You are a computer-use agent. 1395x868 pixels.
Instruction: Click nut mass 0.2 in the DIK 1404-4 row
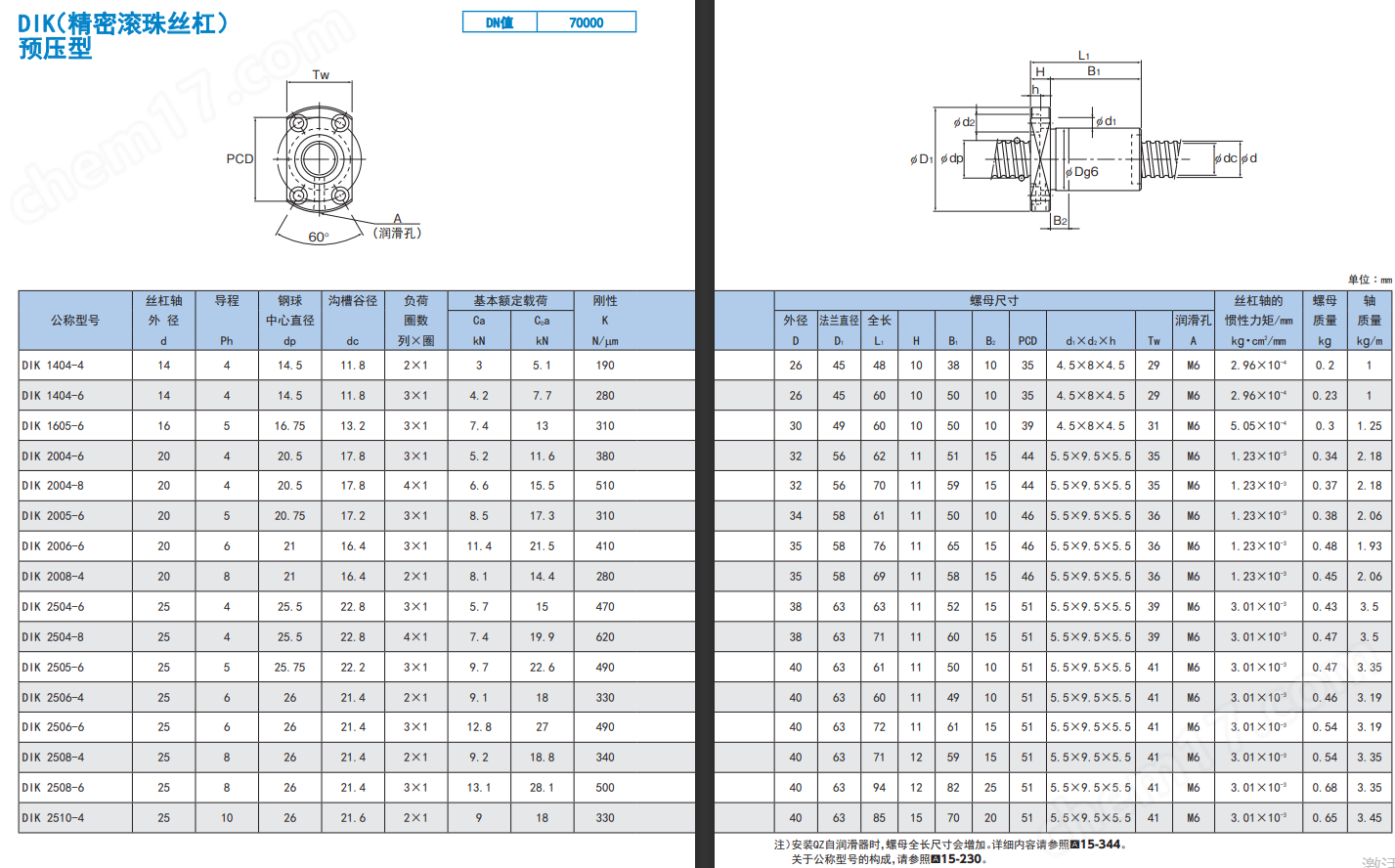pos(1325,366)
